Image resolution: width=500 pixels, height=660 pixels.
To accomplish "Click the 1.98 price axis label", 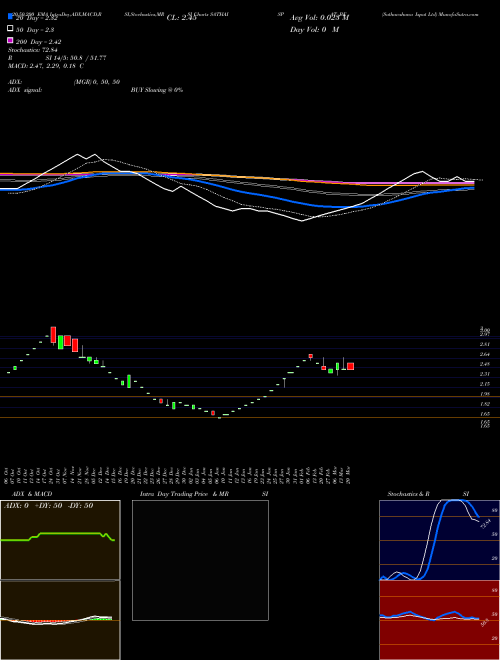I will click(x=485, y=394).
